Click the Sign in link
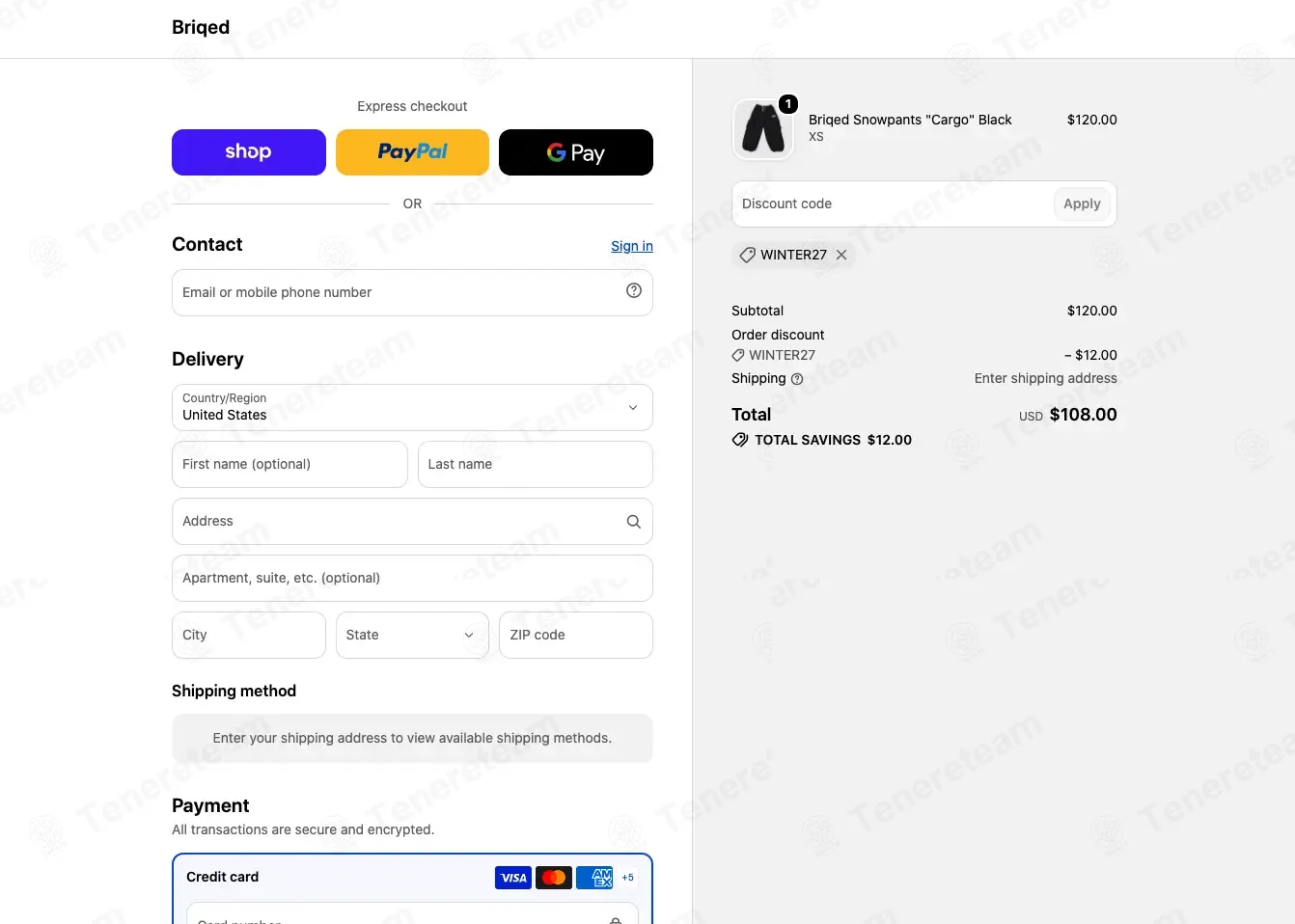The image size is (1295, 924). click(632, 246)
